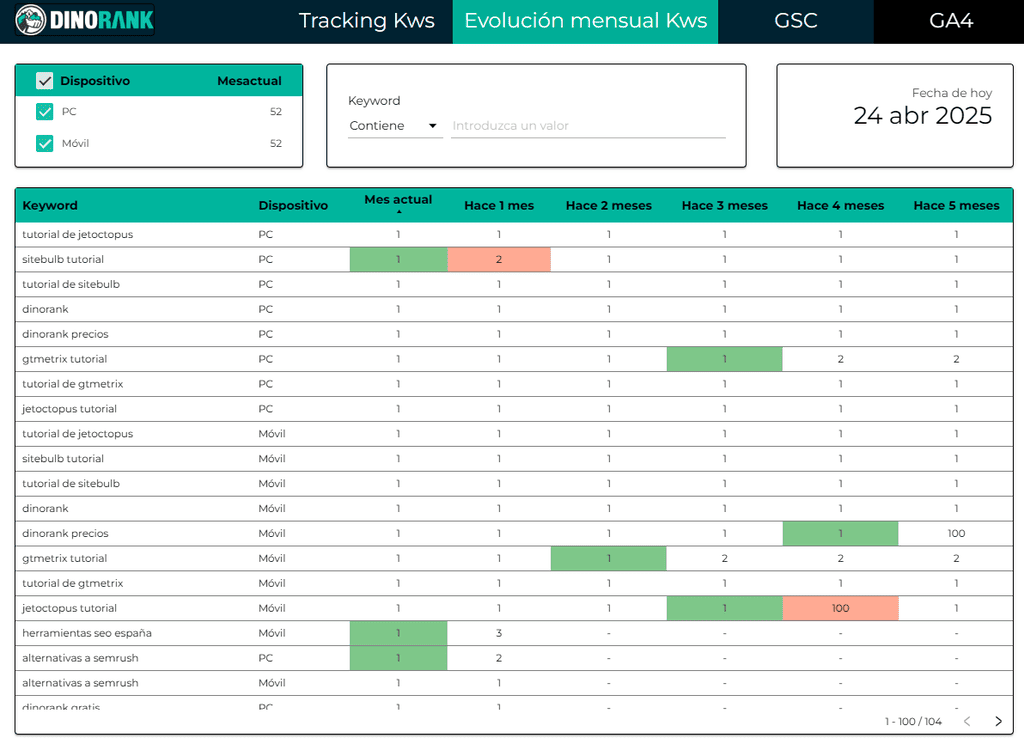1024x738 pixels.
Task: Sort by Hace 4 meses header
Action: 840,205
